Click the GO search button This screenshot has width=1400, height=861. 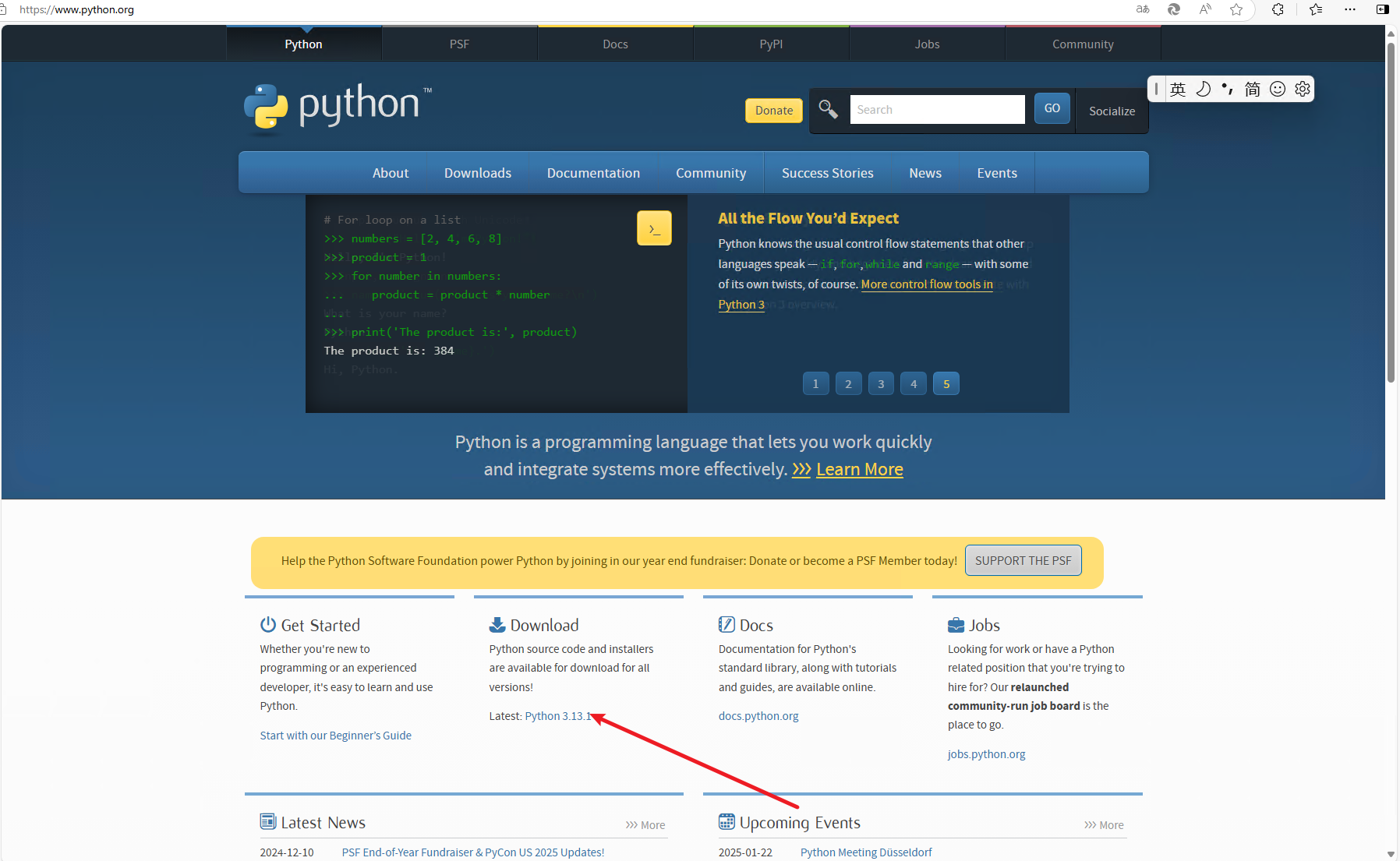pyautogui.click(x=1052, y=108)
